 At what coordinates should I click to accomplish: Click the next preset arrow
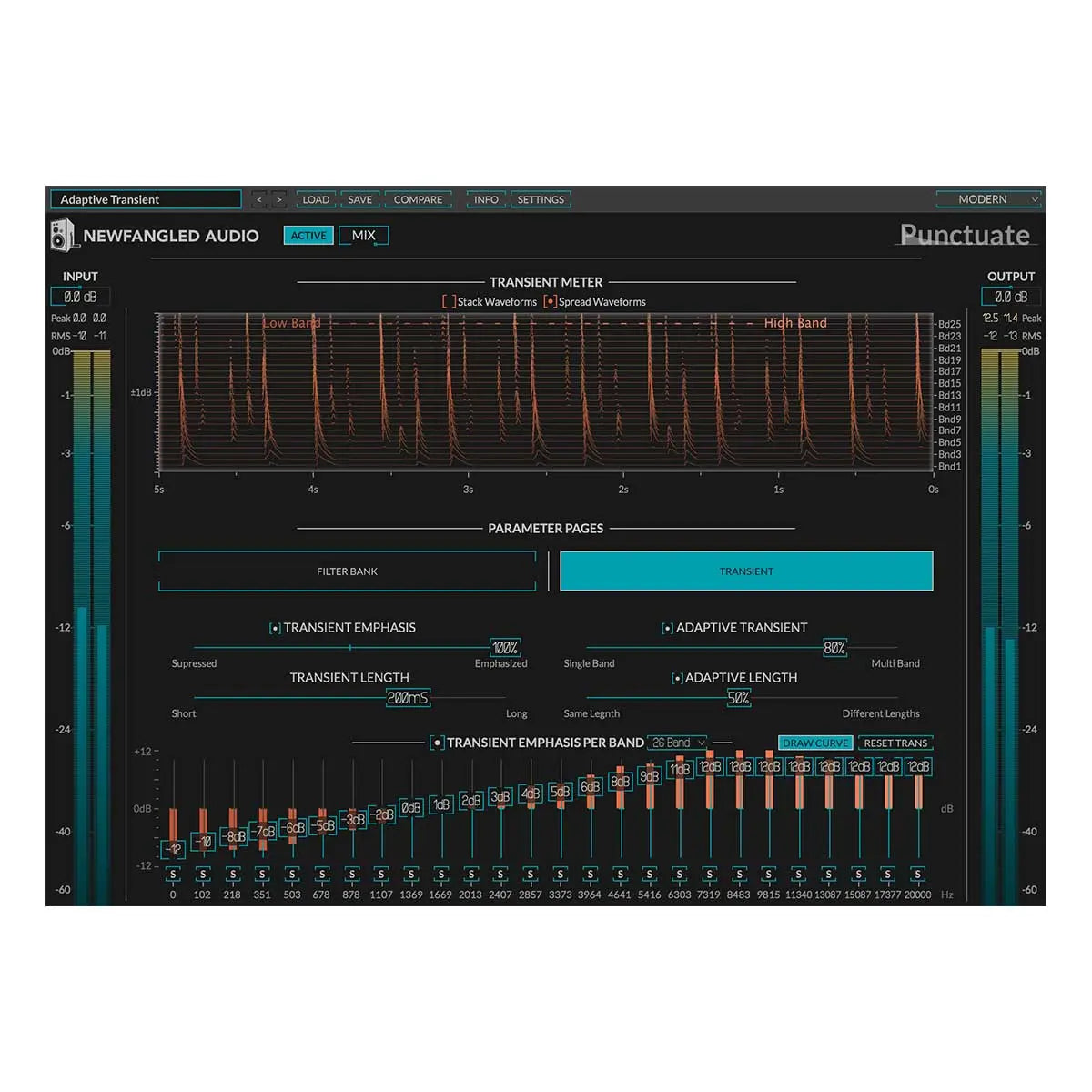click(x=278, y=199)
